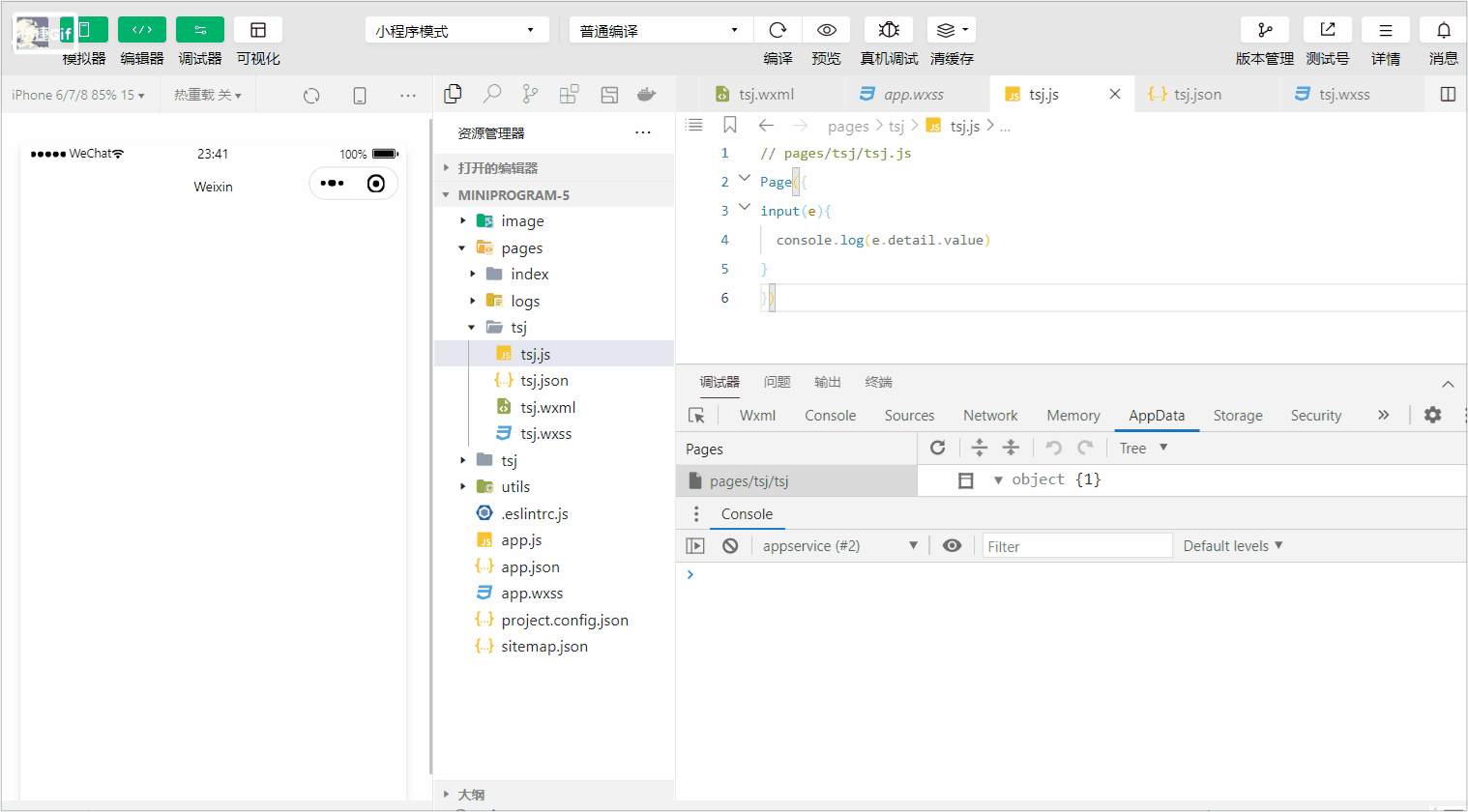The image size is (1468, 812).
Task: Close the tsj.js editor tab
Action: (x=1115, y=94)
